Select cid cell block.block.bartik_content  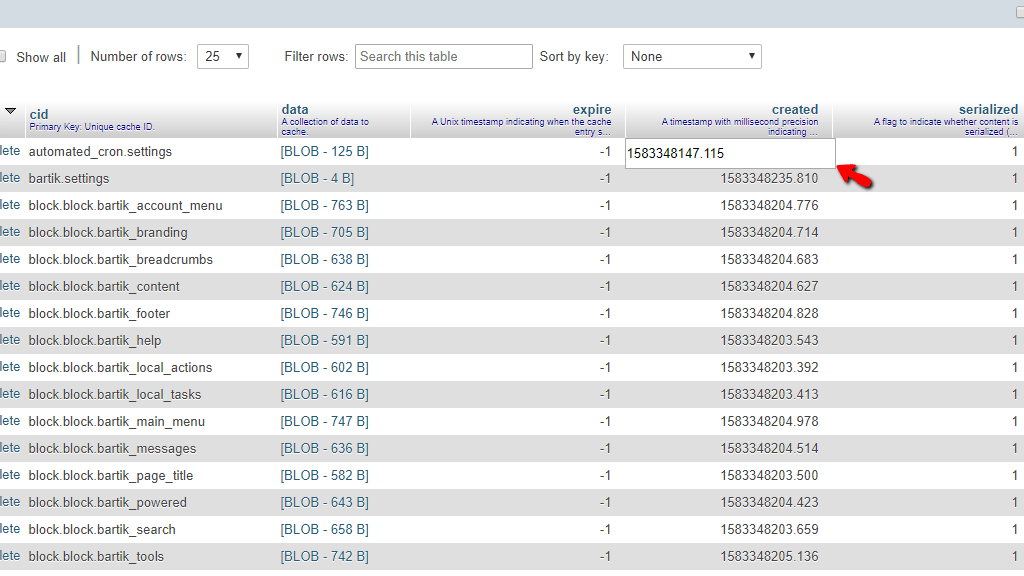click(104, 286)
